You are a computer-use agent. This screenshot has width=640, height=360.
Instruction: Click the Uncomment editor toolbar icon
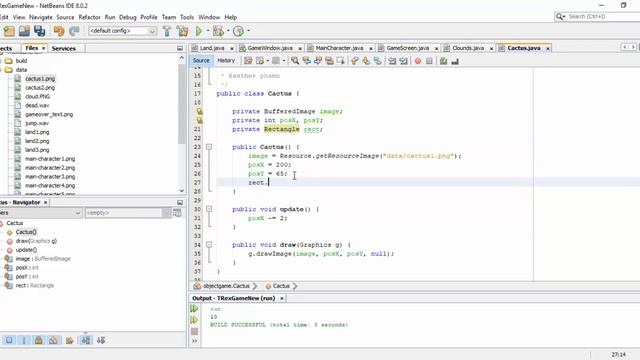(x=455, y=61)
